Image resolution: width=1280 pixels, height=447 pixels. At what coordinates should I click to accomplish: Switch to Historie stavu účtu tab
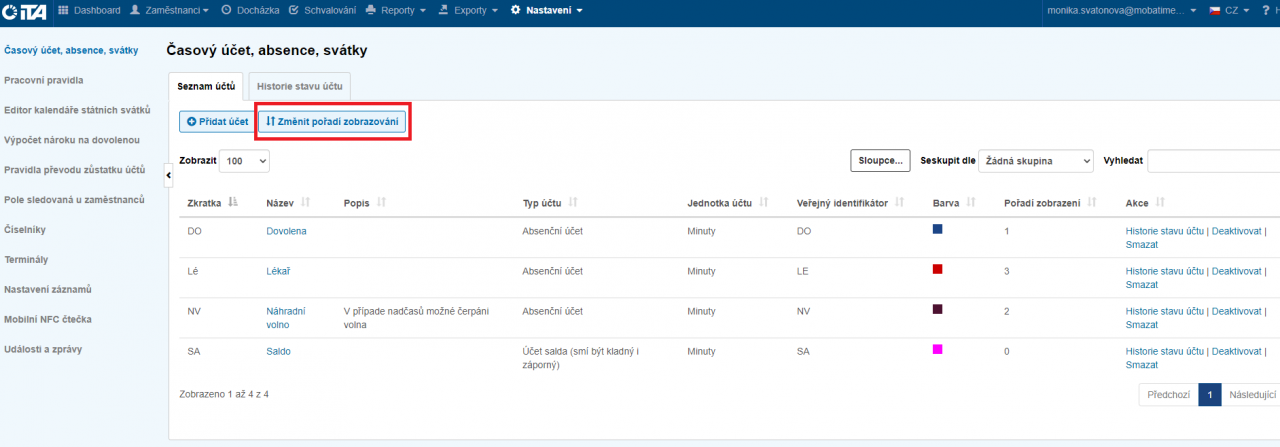299,87
